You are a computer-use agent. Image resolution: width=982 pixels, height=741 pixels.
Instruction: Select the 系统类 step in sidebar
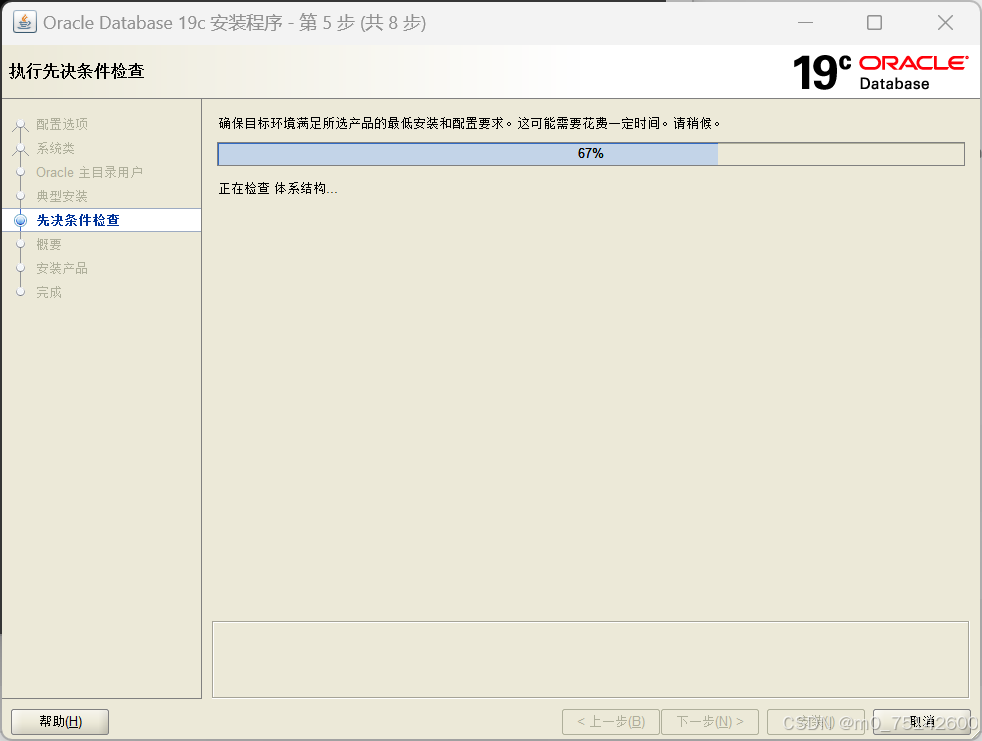pos(55,148)
